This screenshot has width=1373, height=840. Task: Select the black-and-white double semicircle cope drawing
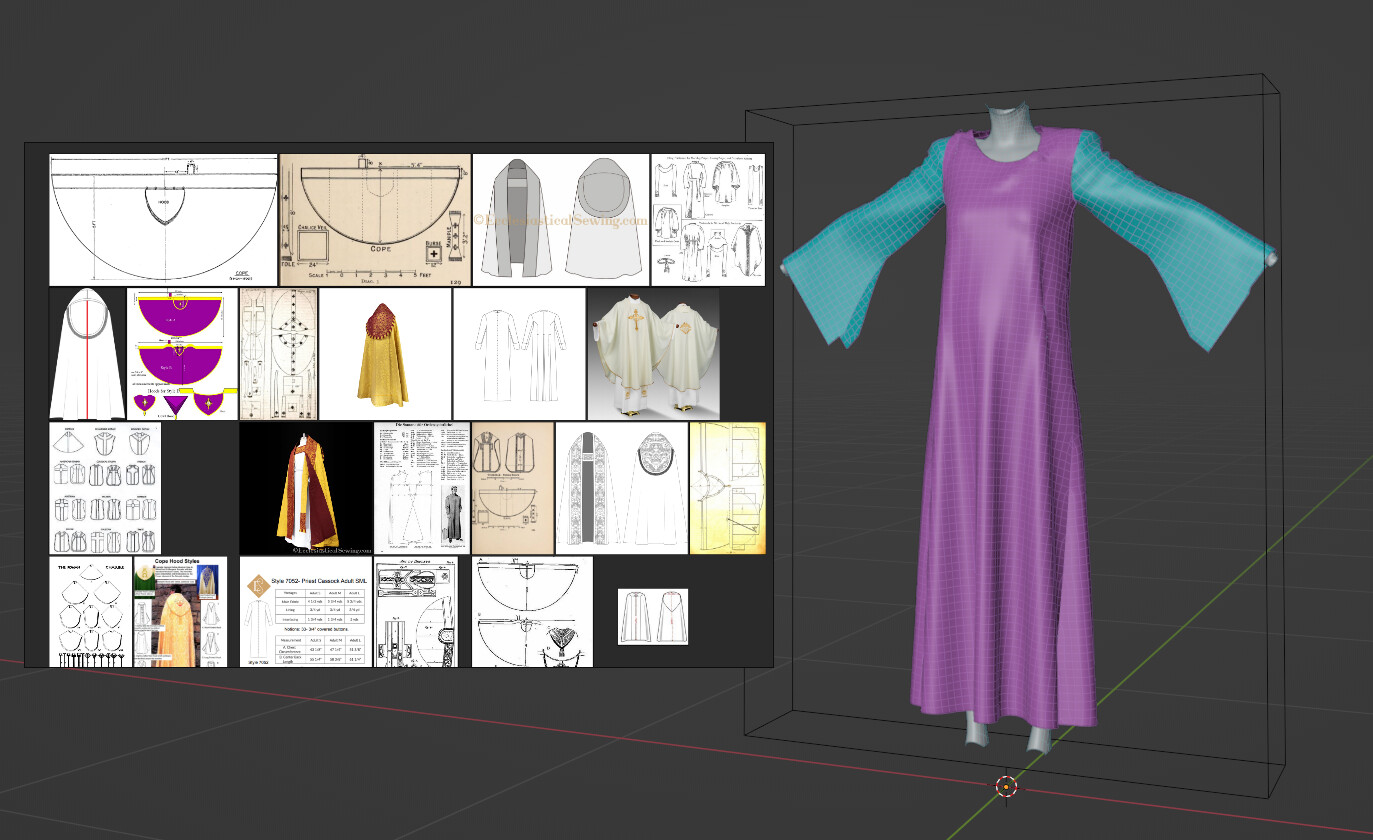[x=532, y=612]
